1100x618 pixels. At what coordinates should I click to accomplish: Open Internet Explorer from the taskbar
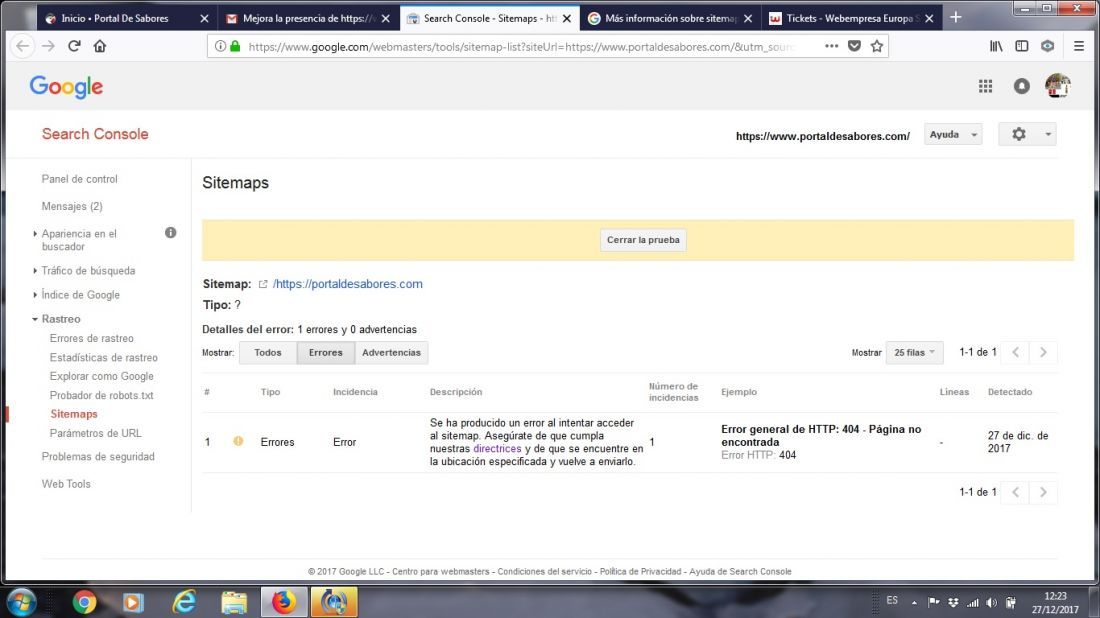(x=185, y=603)
